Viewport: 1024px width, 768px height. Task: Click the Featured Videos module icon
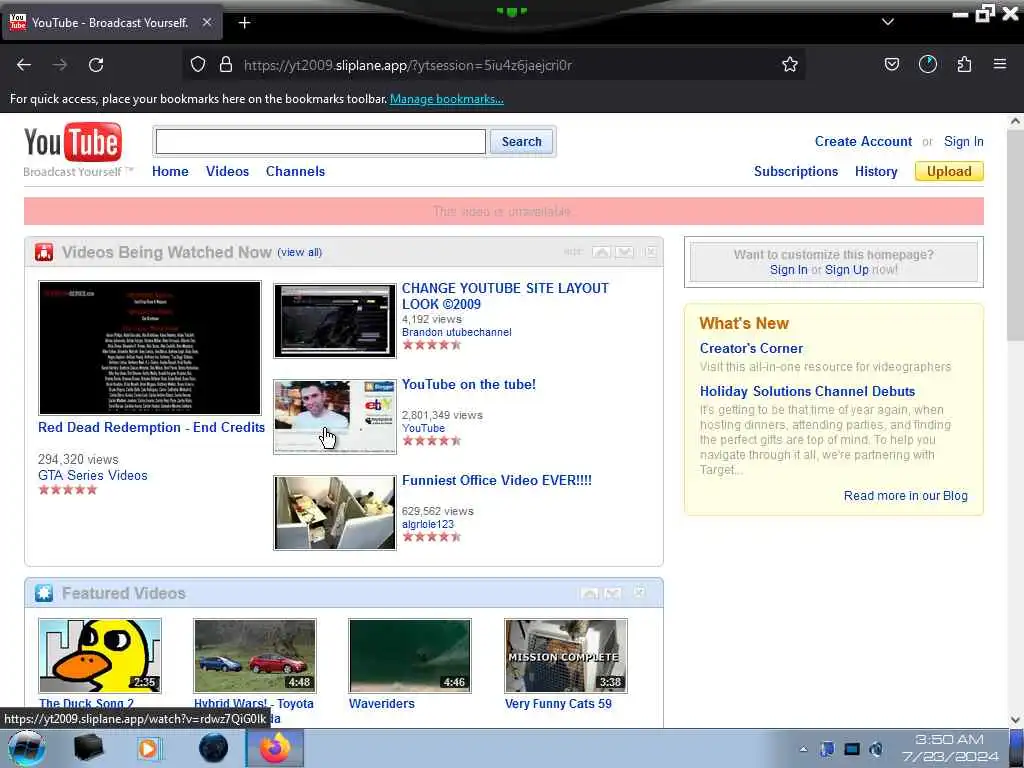click(x=44, y=593)
